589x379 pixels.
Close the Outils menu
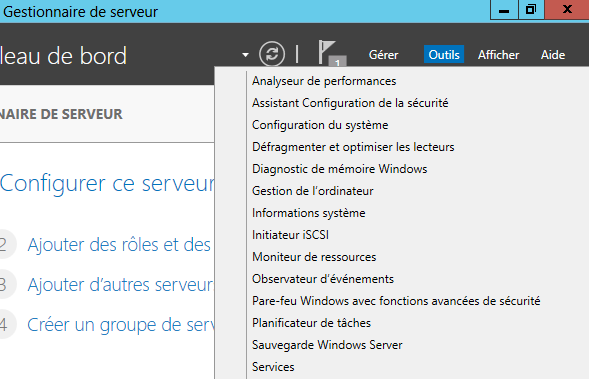tap(444, 55)
